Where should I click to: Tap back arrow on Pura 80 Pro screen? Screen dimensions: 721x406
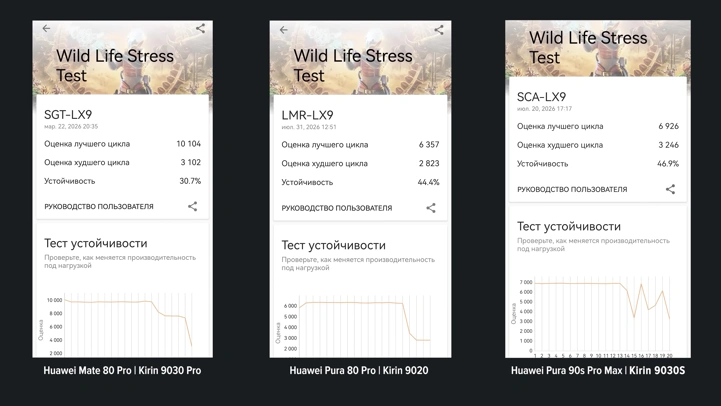(x=284, y=30)
